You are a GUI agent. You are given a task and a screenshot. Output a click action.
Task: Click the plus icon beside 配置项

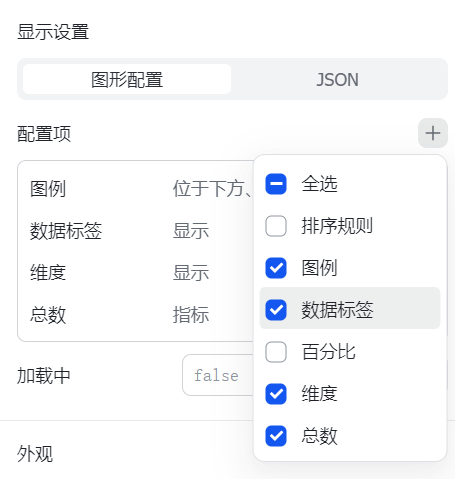[433, 133]
